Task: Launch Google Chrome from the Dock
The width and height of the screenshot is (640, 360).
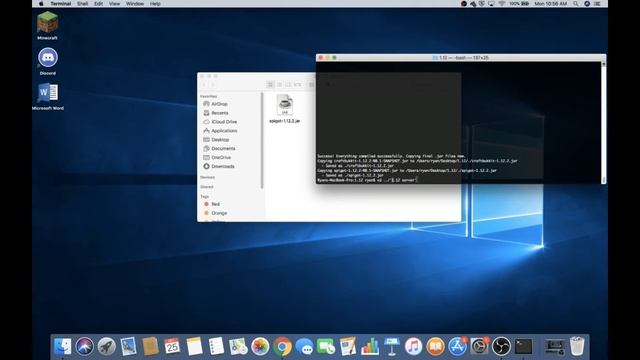Action: point(282,347)
